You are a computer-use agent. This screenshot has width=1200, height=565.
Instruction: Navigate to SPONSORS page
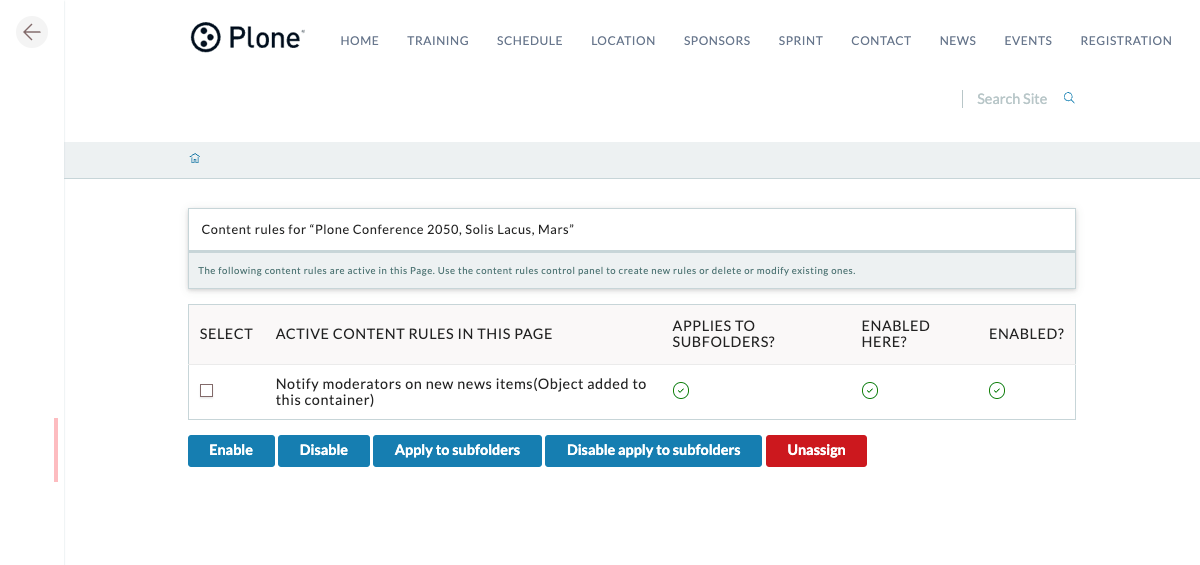tap(717, 41)
